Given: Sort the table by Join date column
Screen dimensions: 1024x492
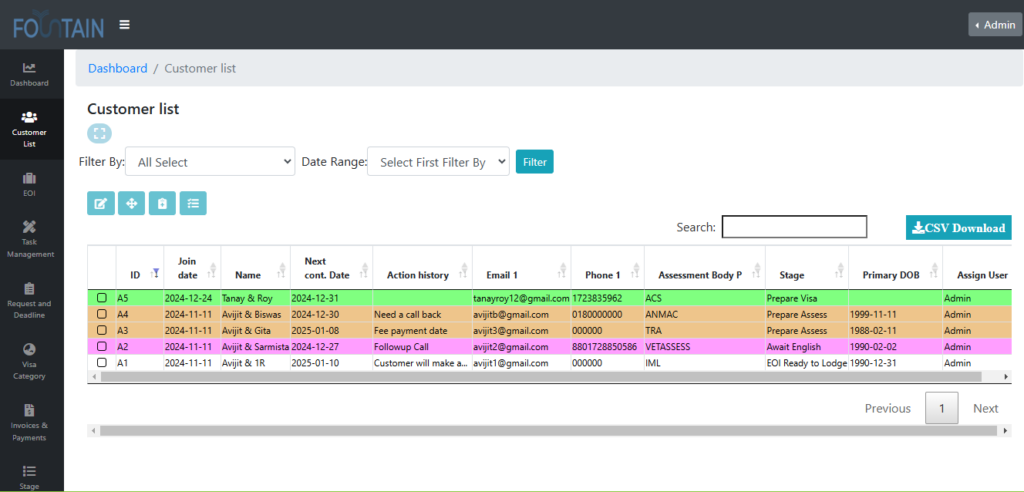Looking at the screenshot, I should click(187, 268).
